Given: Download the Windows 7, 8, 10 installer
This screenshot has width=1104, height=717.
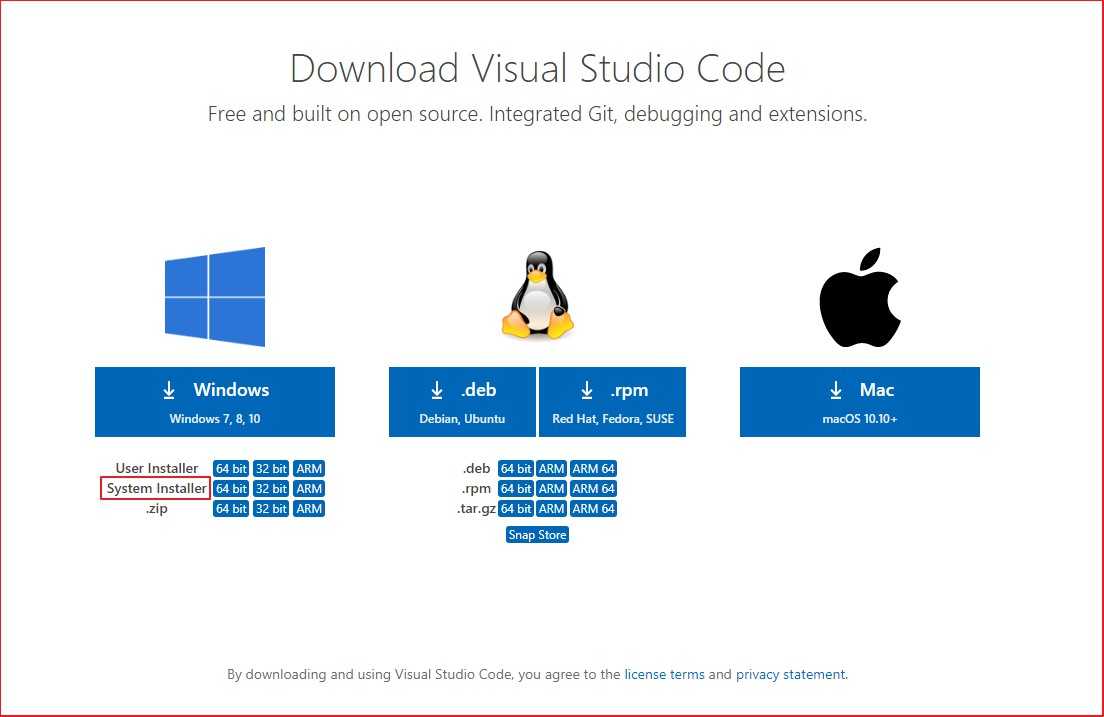Looking at the screenshot, I should (215, 401).
